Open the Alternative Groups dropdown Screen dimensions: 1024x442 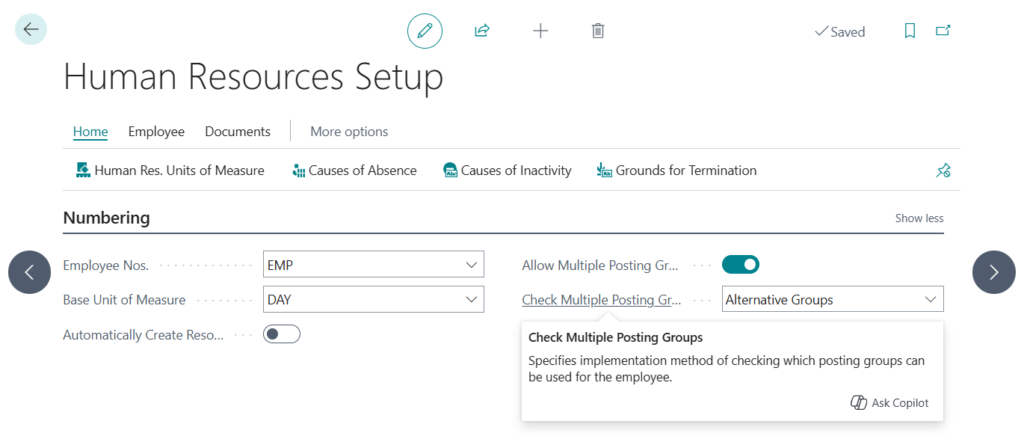pyautogui.click(x=930, y=300)
